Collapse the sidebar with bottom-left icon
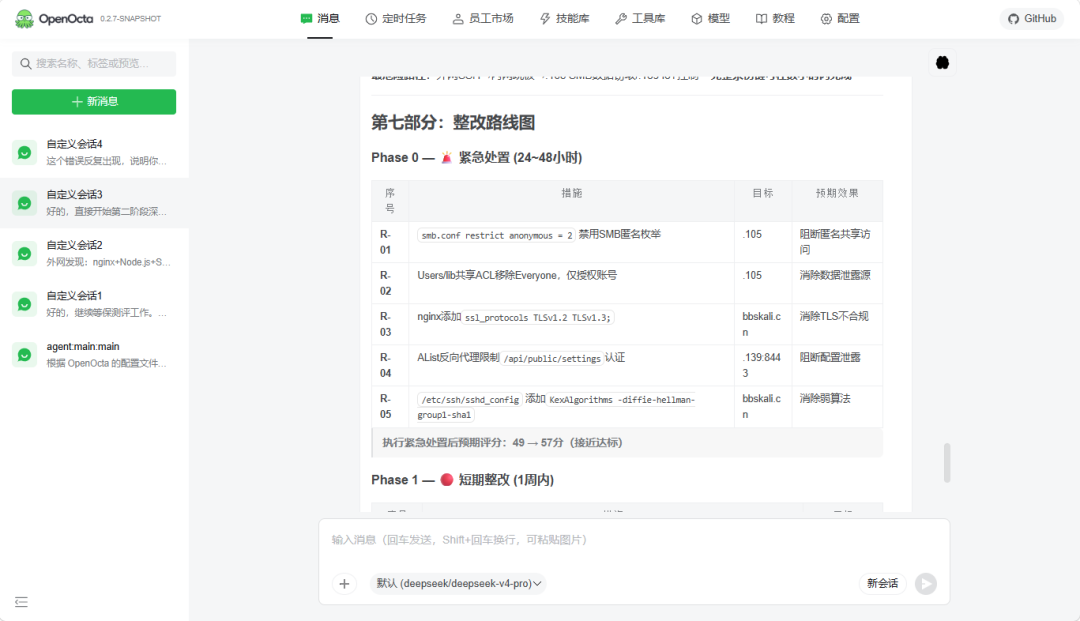Viewport: 1080px width, 621px height. 21,602
